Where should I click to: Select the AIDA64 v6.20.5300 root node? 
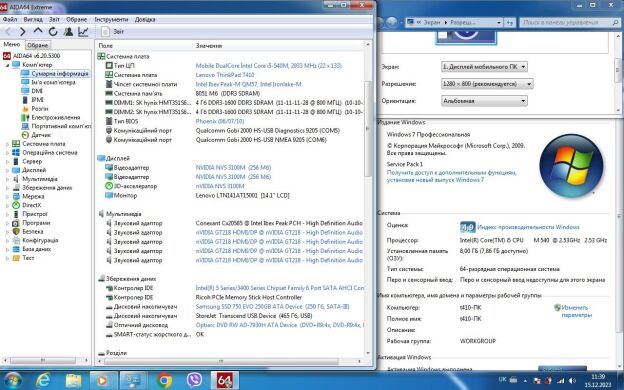(36, 56)
